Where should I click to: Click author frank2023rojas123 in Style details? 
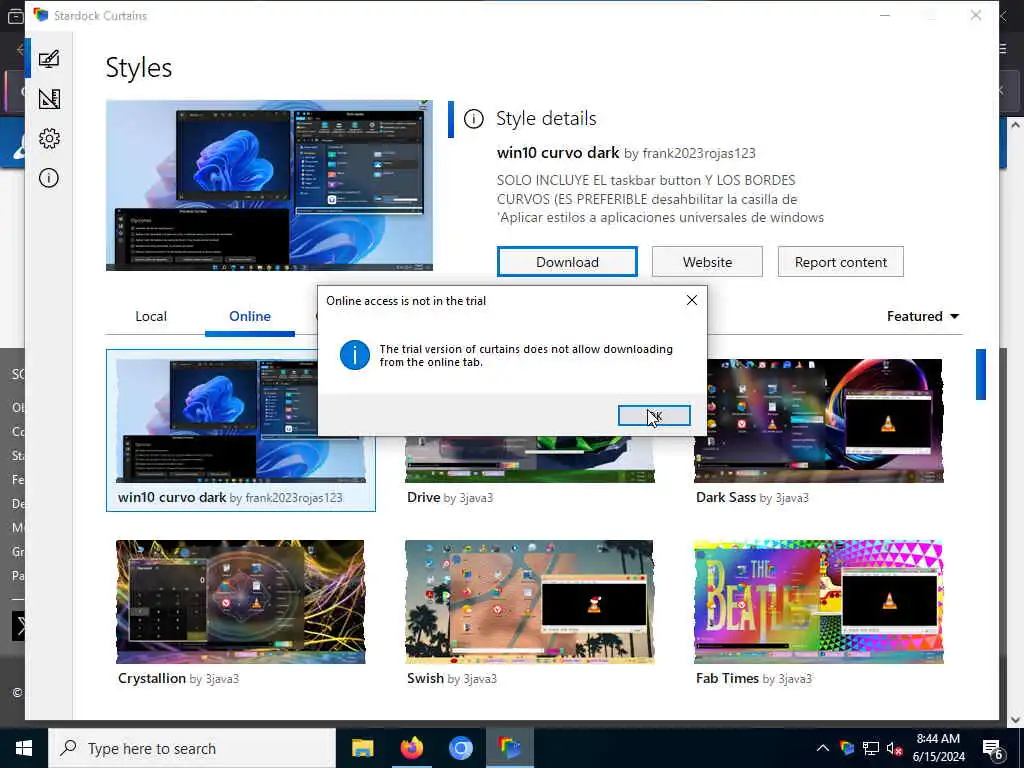coord(699,153)
